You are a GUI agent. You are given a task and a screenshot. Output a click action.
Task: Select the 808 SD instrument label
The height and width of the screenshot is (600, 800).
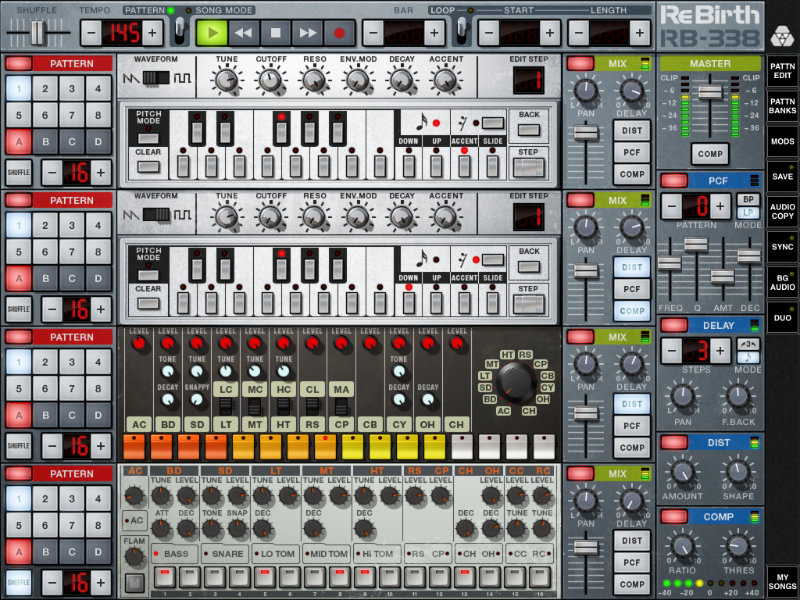tap(197, 424)
